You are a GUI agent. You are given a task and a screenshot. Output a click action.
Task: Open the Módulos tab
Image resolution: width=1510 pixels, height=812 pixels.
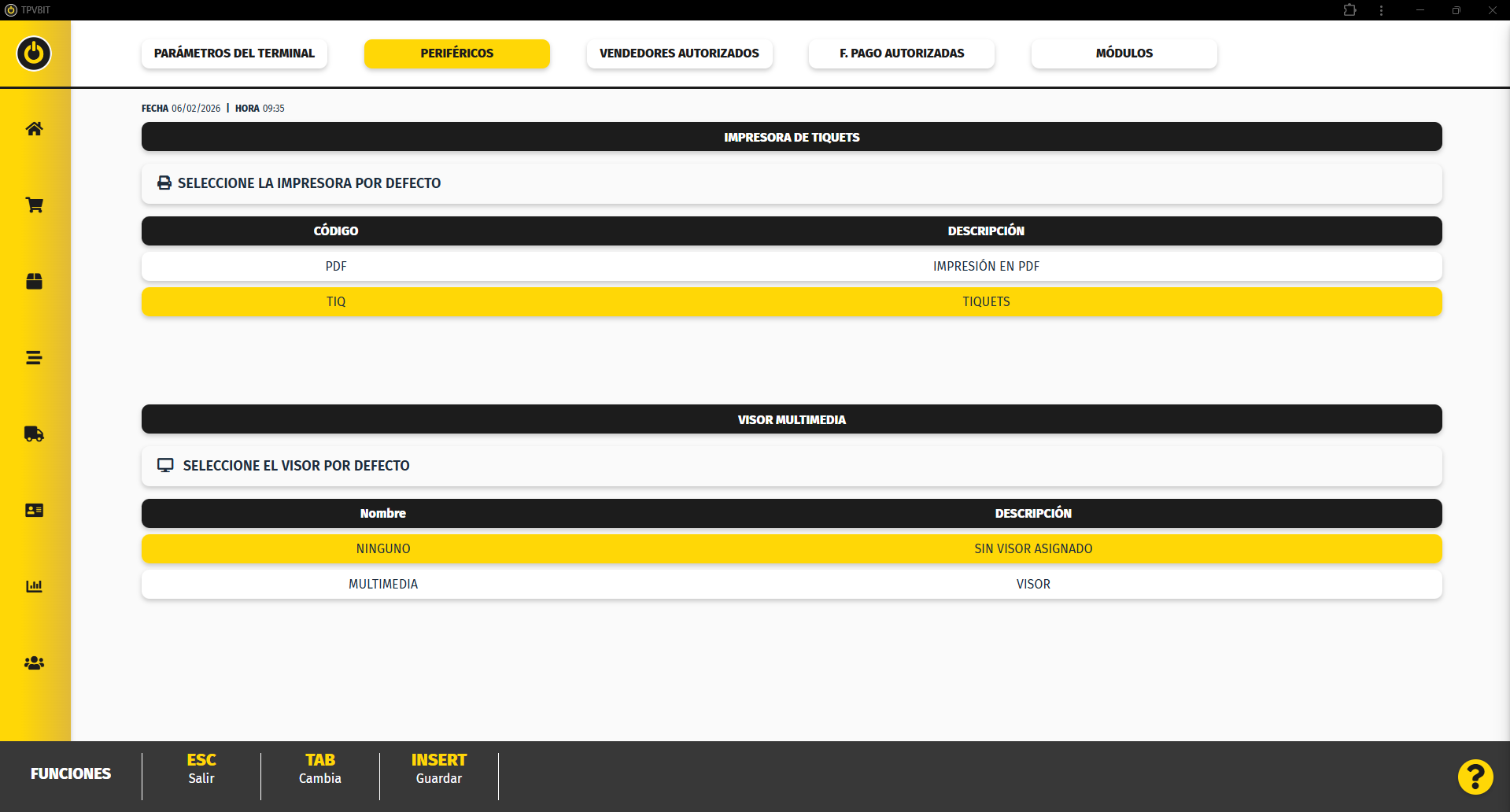click(x=1124, y=54)
